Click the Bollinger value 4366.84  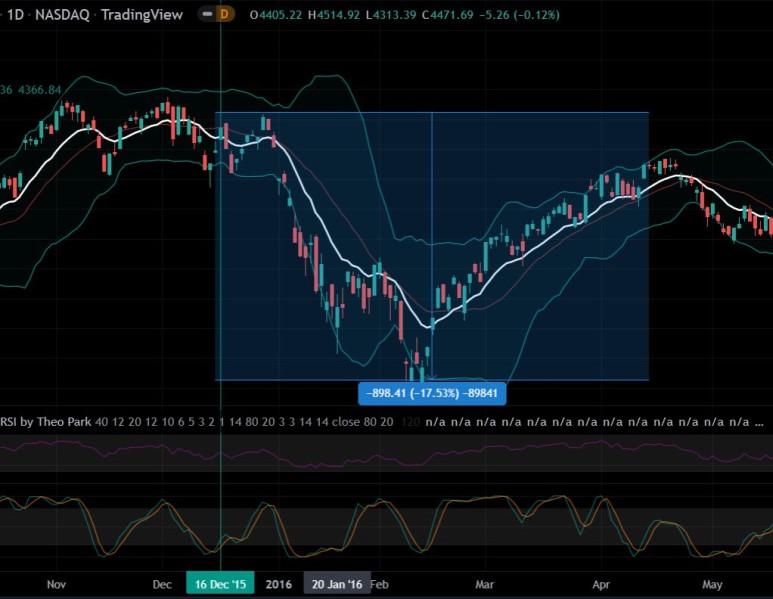(39, 90)
